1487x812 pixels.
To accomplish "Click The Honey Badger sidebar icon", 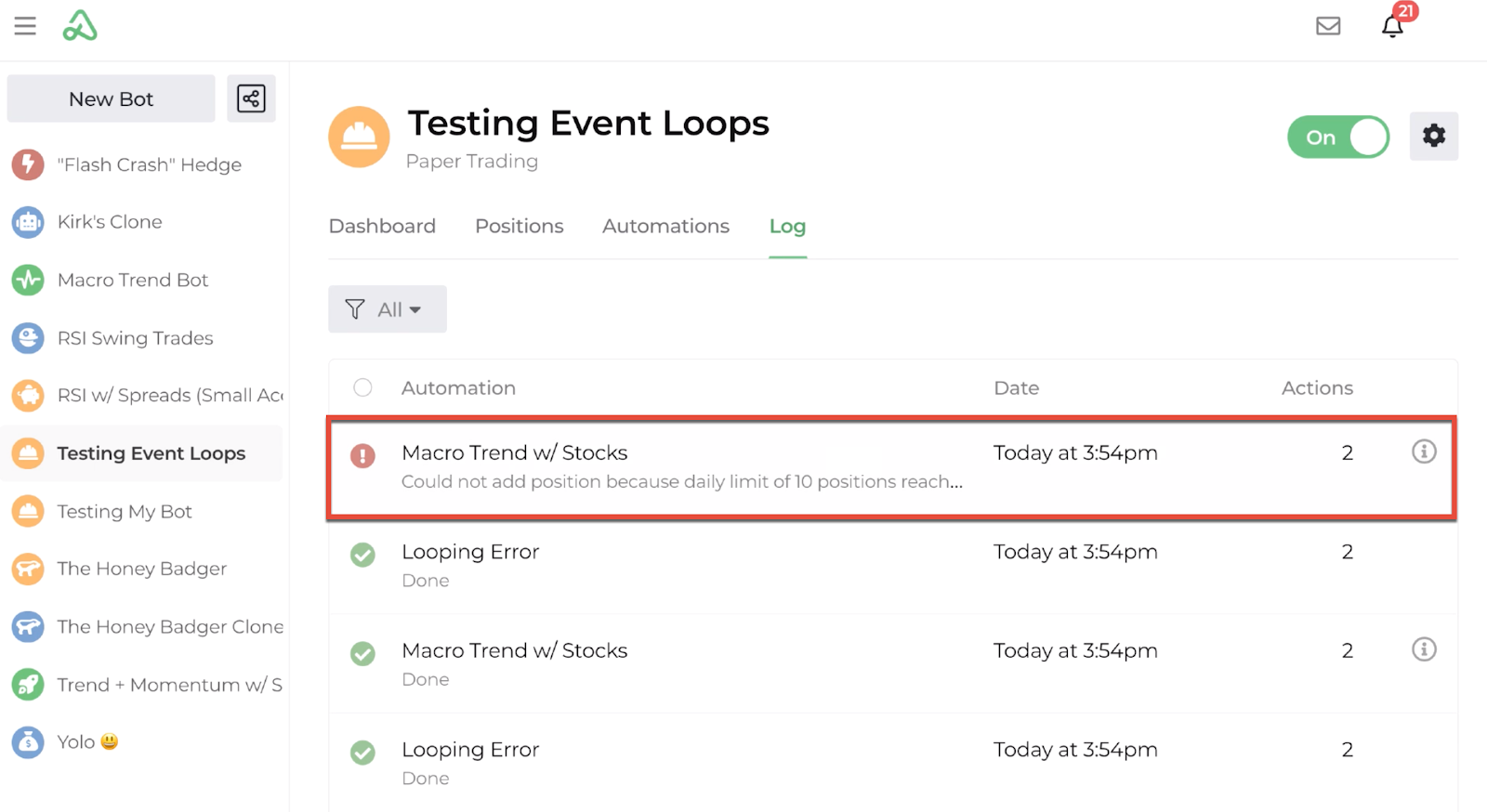I will [x=28, y=569].
